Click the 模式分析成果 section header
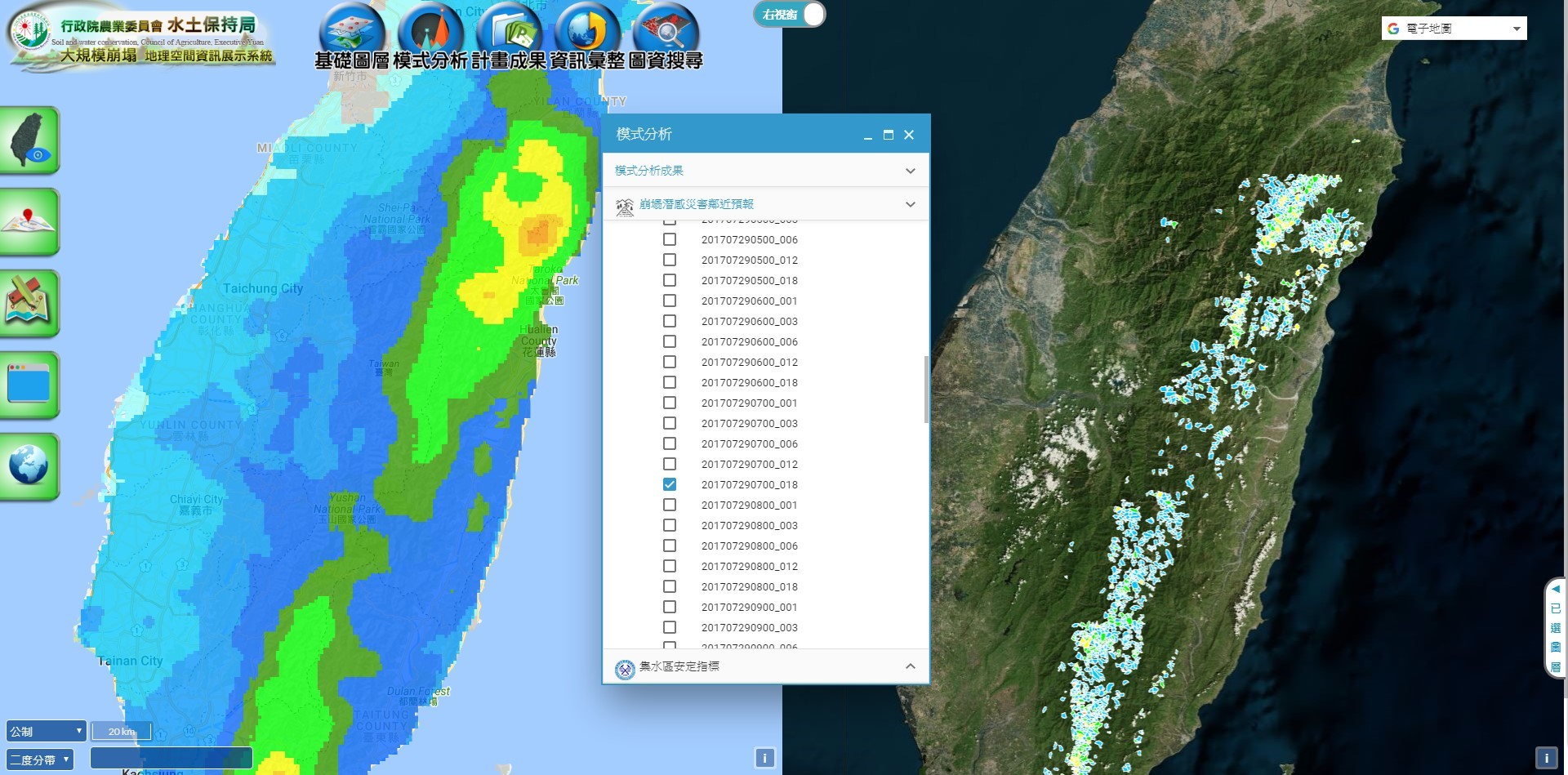Screen dimensions: 1568x775 pos(766,171)
